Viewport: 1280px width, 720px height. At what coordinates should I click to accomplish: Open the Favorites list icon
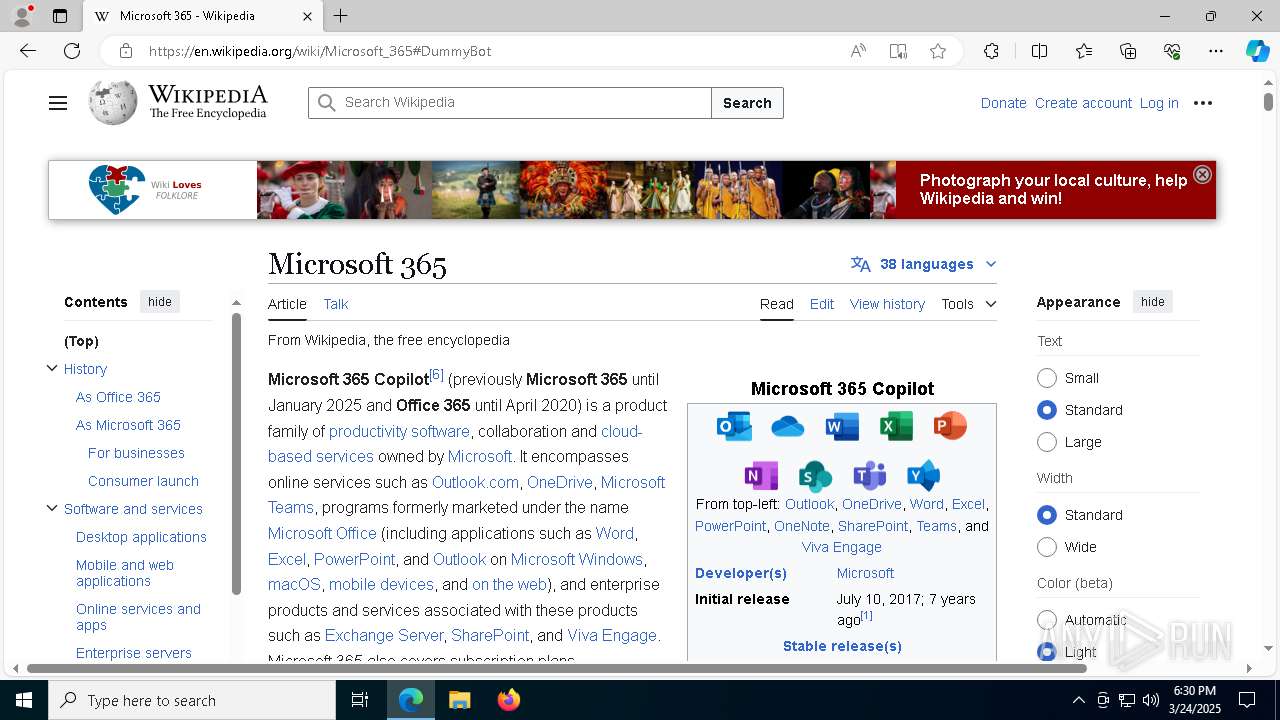pos(1084,51)
